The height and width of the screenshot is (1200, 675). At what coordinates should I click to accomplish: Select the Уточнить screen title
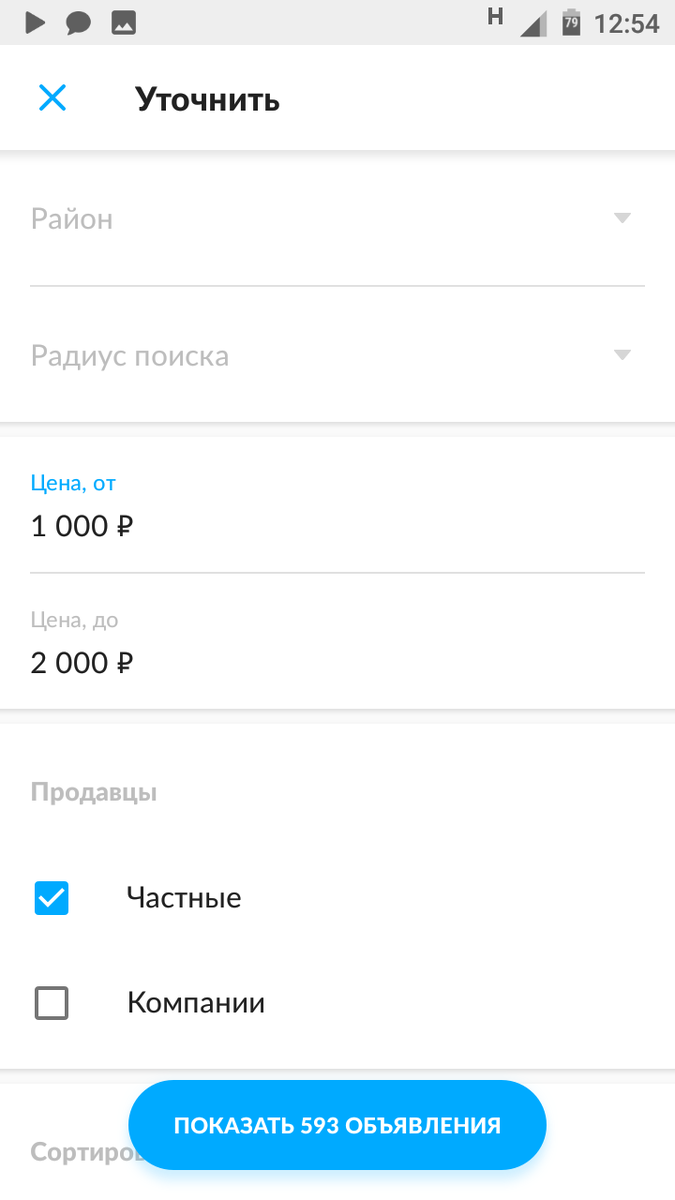click(x=207, y=98)
